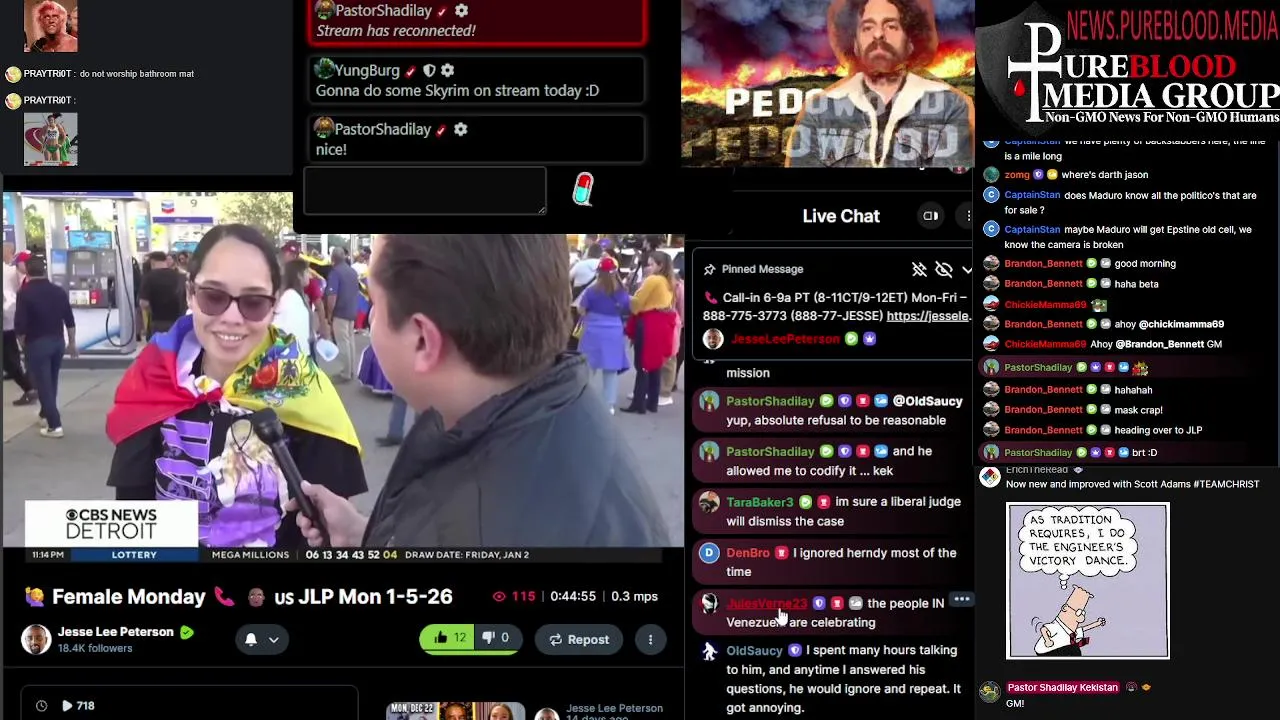Viewport: 1280px width, 720px height.
Task: Open the Jesse Lee Peterson channel name
Action: (x=116, y=632)
